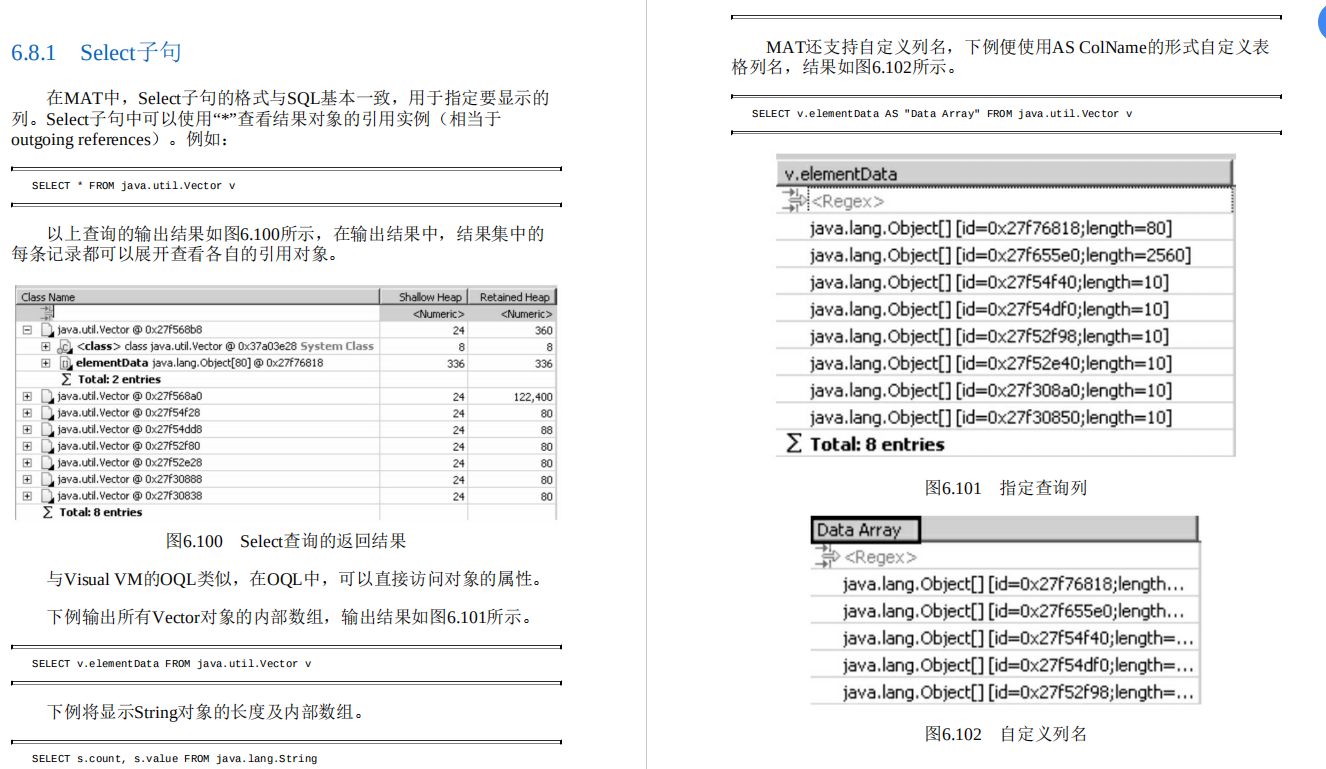The image size is (1326, 769).
Task: Select row id=0x27f30850;length=10
Action: pos(1005,417)
